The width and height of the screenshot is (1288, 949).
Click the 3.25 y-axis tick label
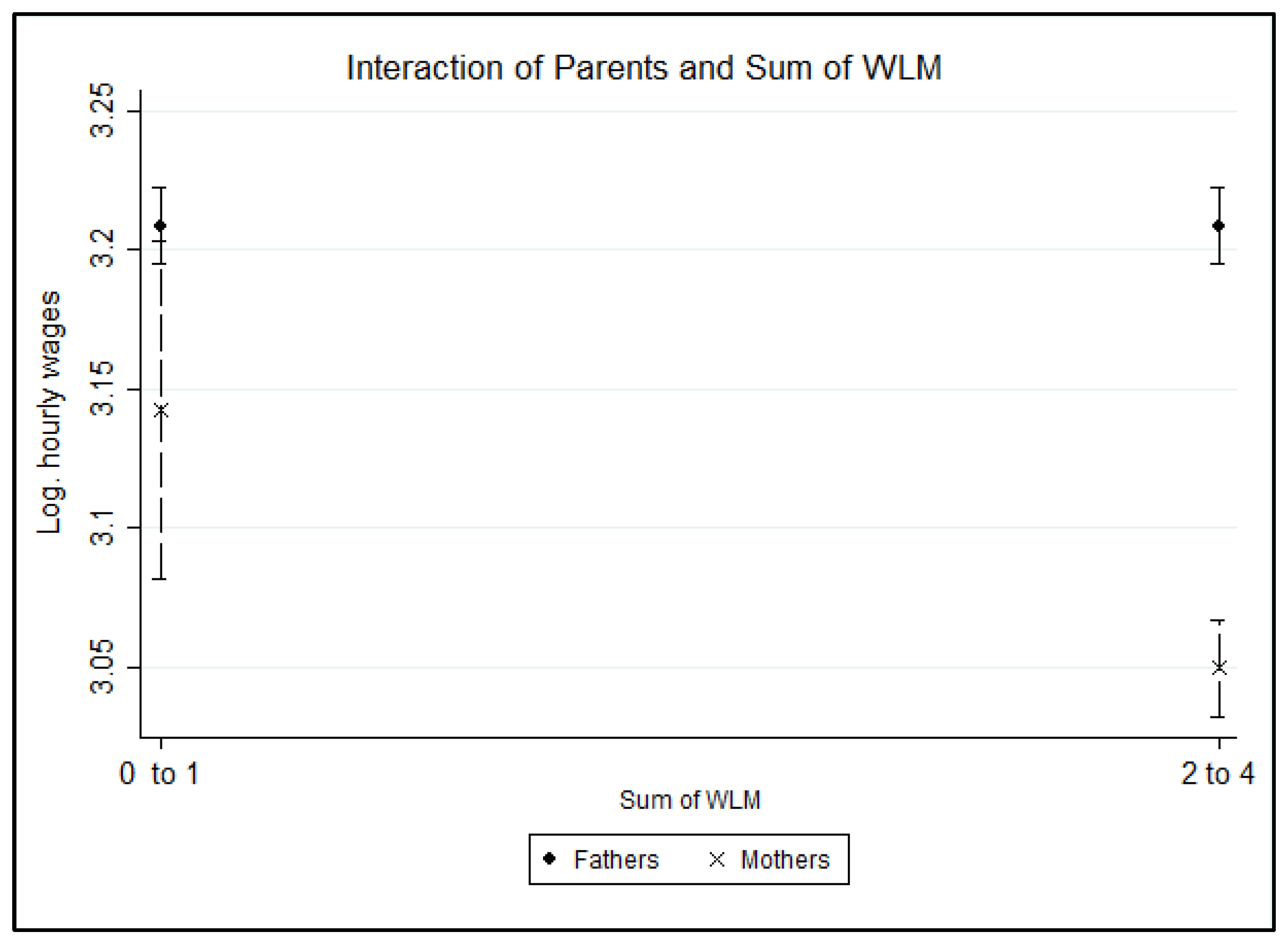click(102, 110)
